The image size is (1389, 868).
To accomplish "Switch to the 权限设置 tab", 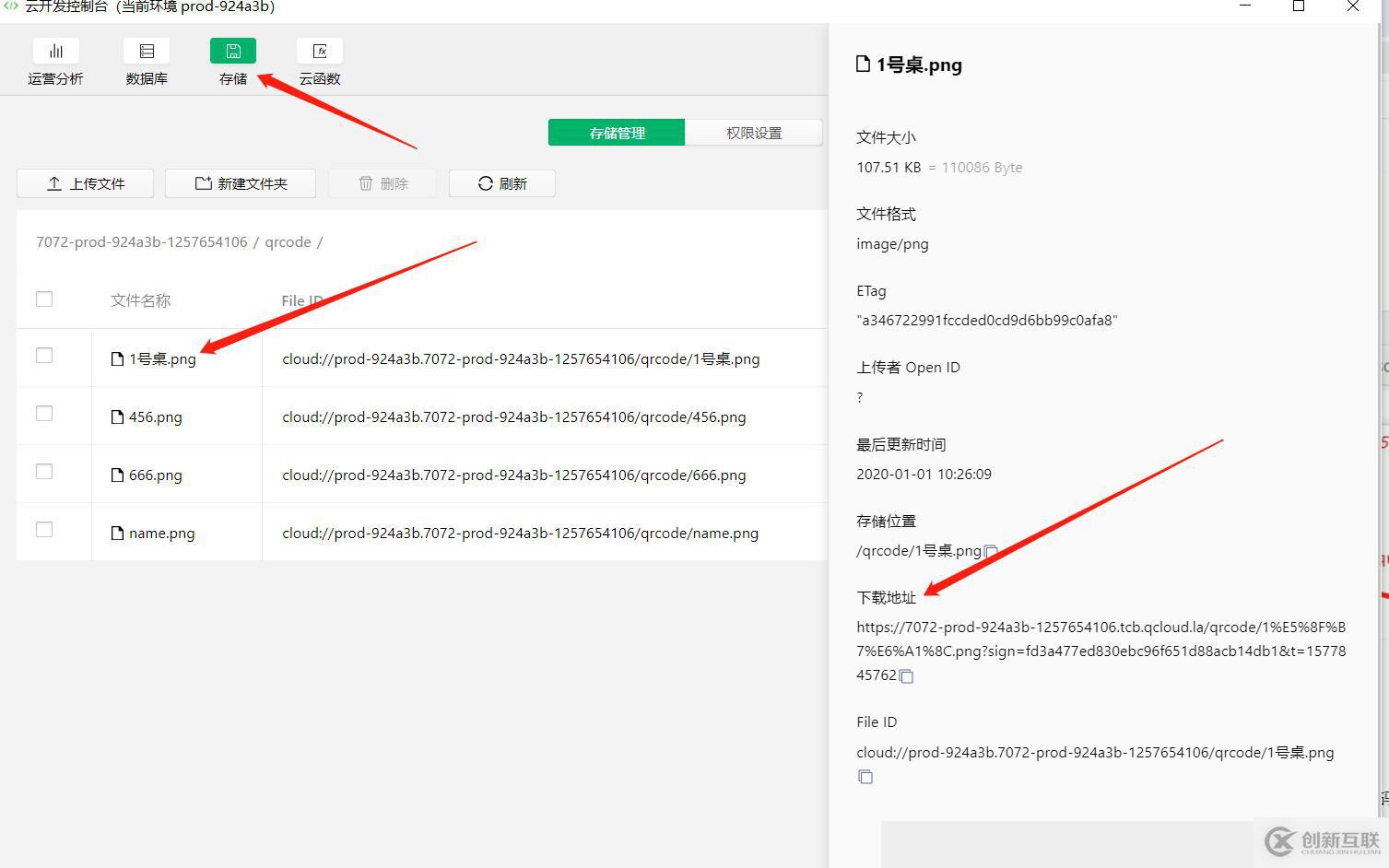I will pyautogui.click(x=754, y=133).
